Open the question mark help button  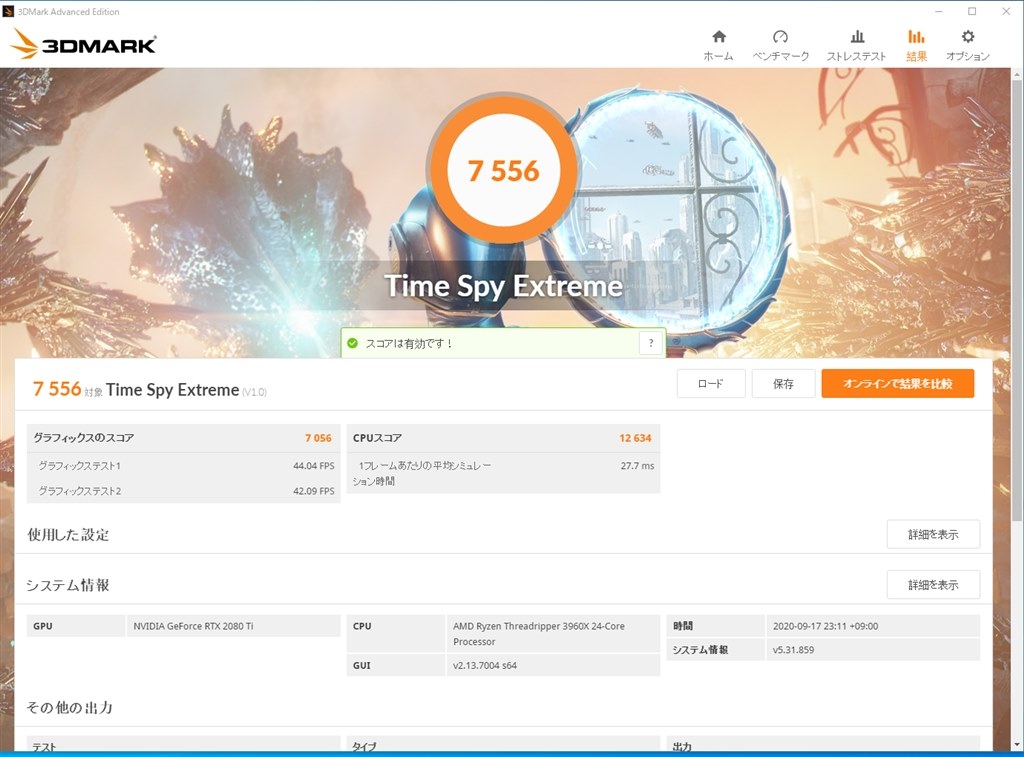[651, 343]
